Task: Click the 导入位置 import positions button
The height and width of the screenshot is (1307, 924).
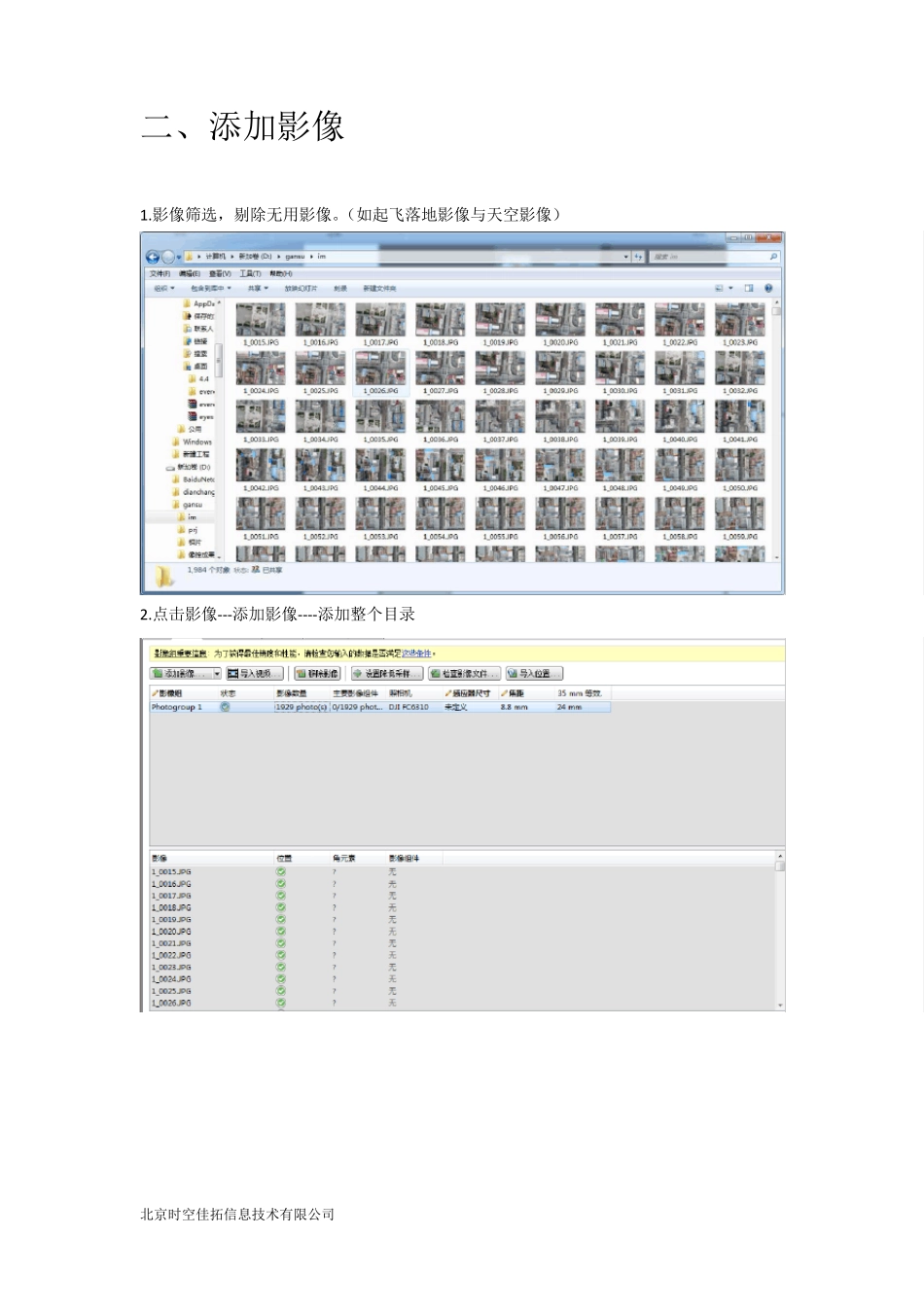Action: click(x=534, y=673)
